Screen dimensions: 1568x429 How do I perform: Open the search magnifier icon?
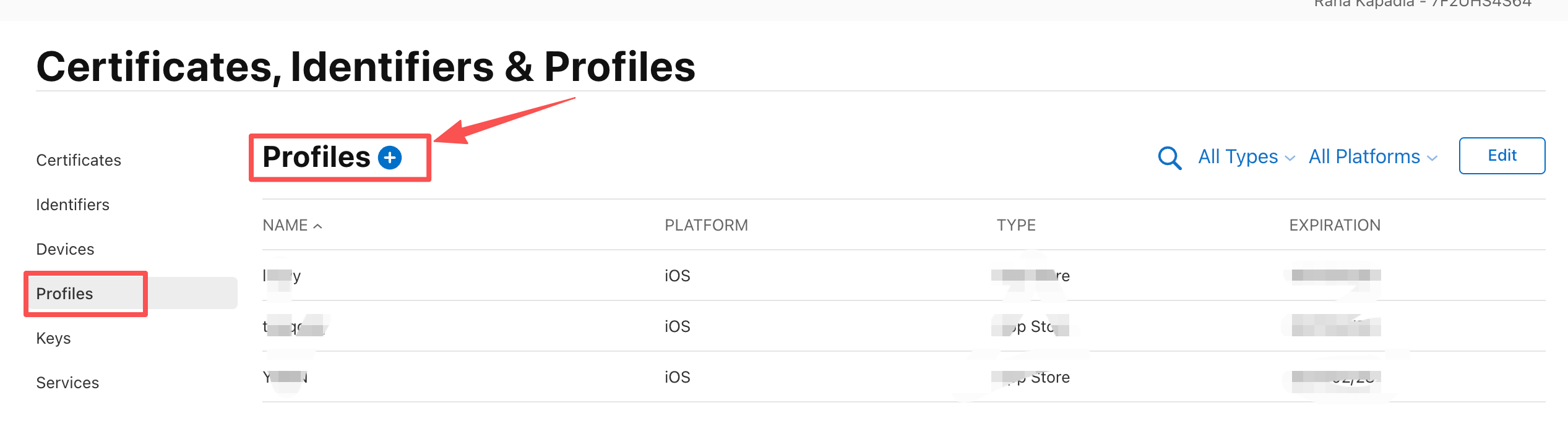pos(1169,158)
